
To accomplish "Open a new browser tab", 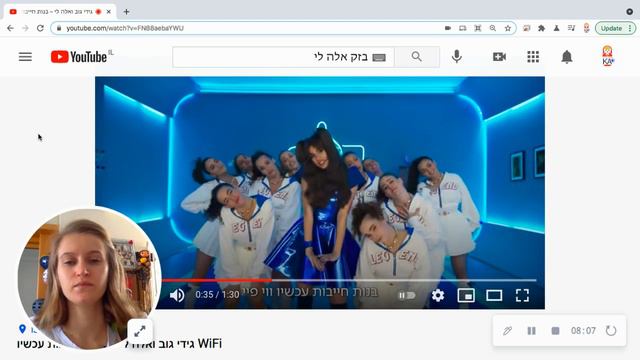I will coord(126,12).
